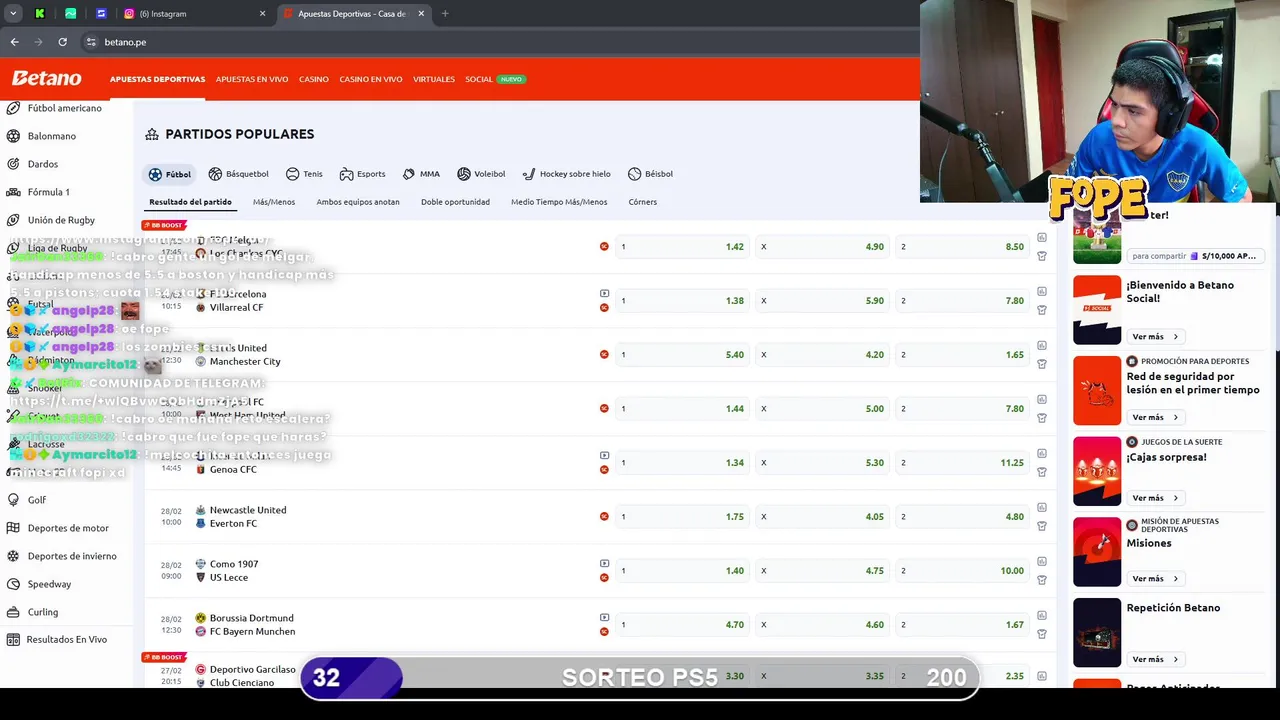Select the Hockey sobre hielo filter

566,174
